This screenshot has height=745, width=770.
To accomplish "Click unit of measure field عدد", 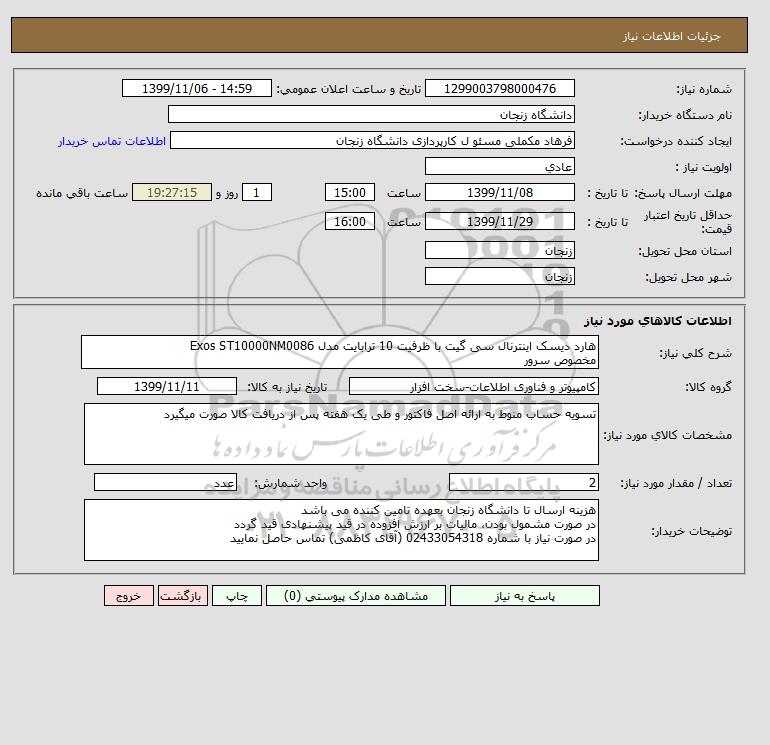I will (165, 483).
